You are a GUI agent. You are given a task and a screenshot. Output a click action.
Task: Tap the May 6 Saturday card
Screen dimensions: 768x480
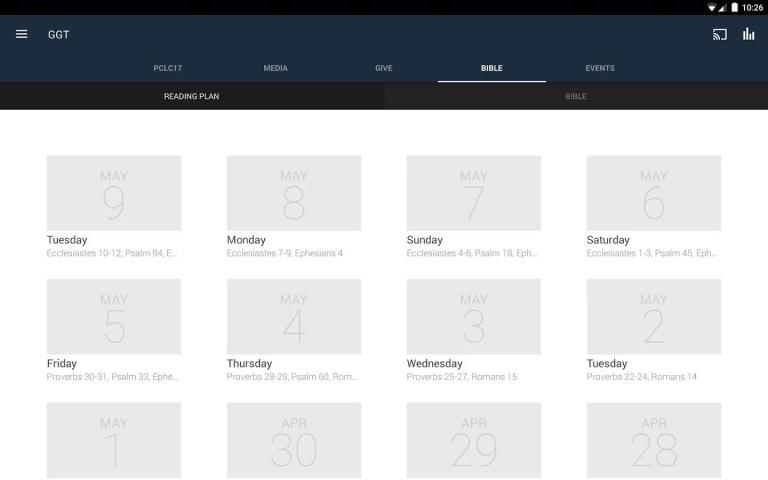[654, 193]
